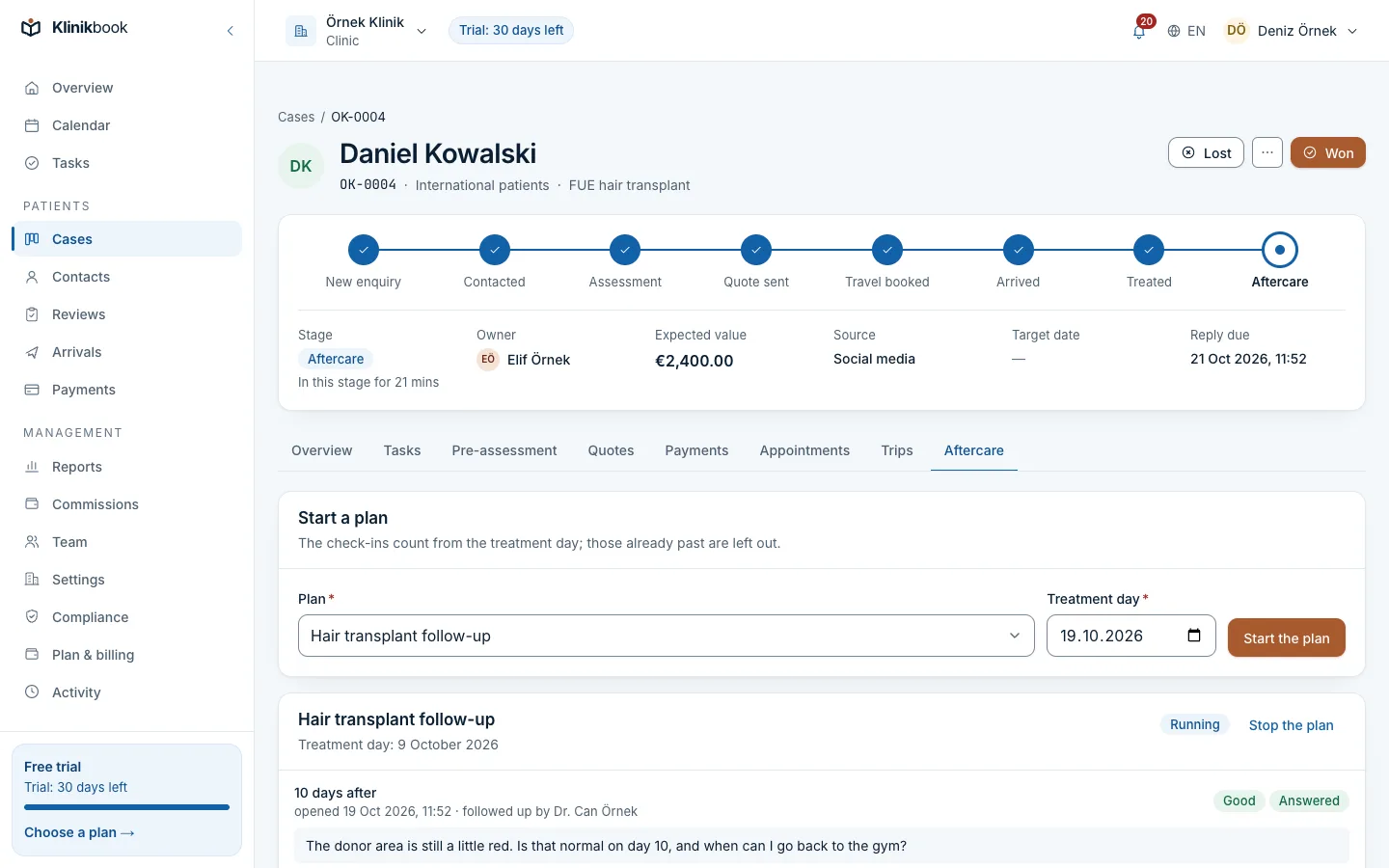The image size is (1389, 868).
Task: Click the Choose a plan link
Action: 79,832
